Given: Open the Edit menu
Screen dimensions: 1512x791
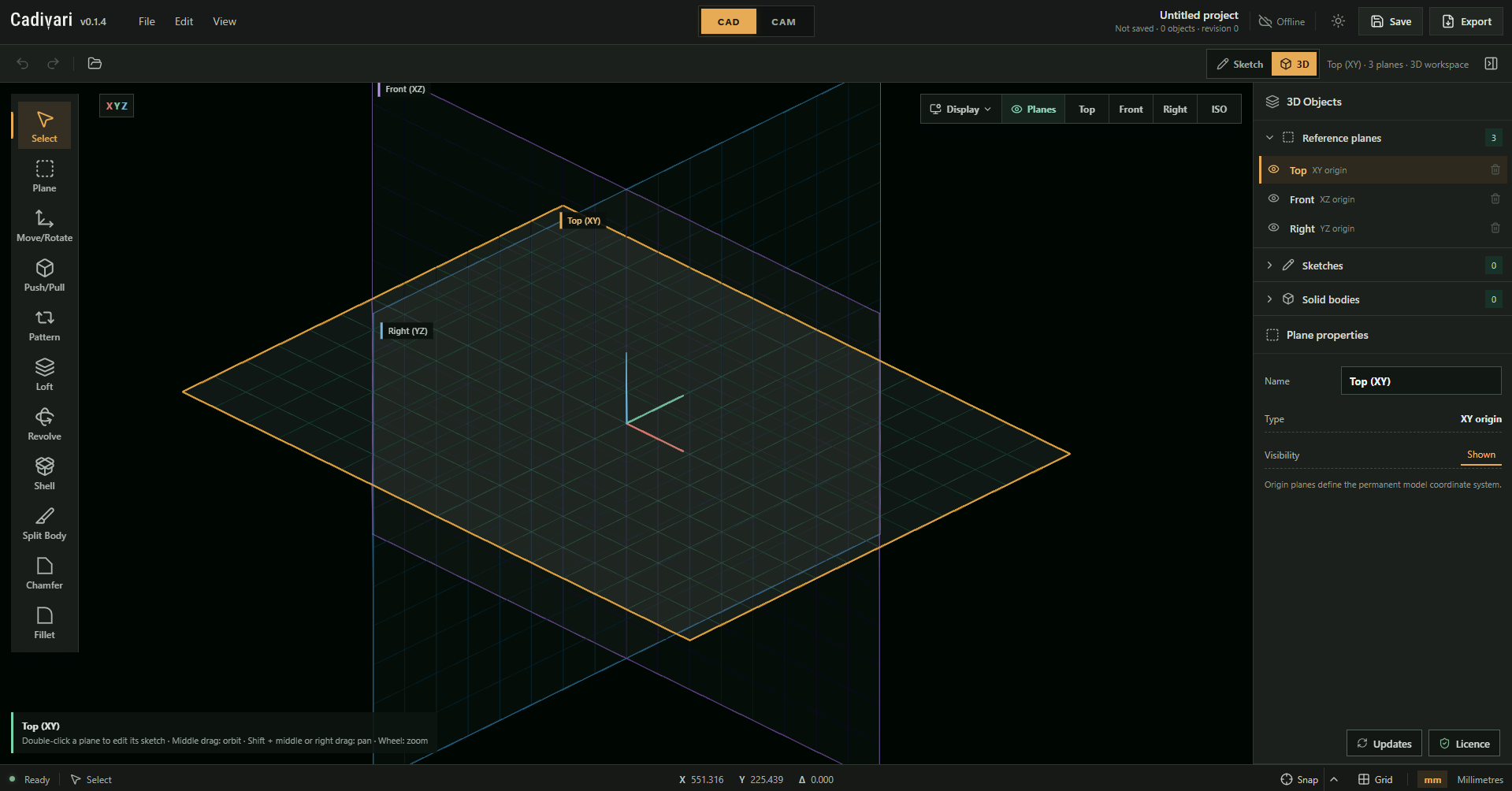Looking at the screenshot, I should tap(184, 21).
